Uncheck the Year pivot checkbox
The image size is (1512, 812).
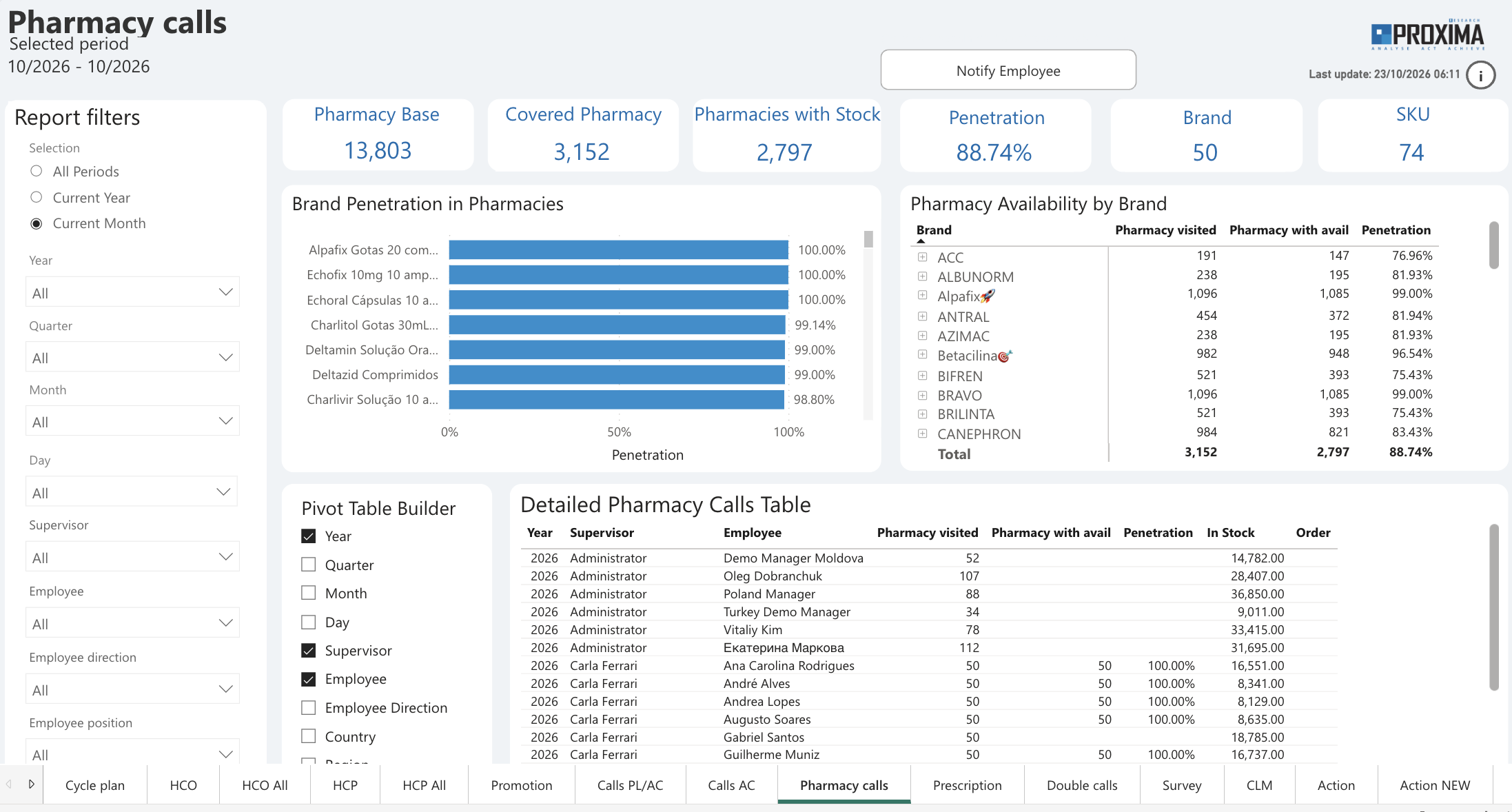309,536
